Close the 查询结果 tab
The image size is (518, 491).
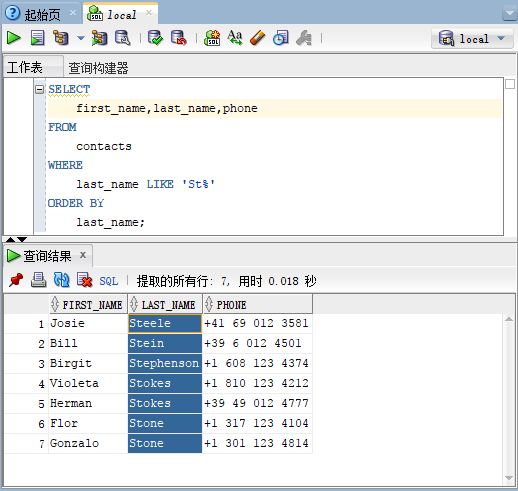point(83,255)
